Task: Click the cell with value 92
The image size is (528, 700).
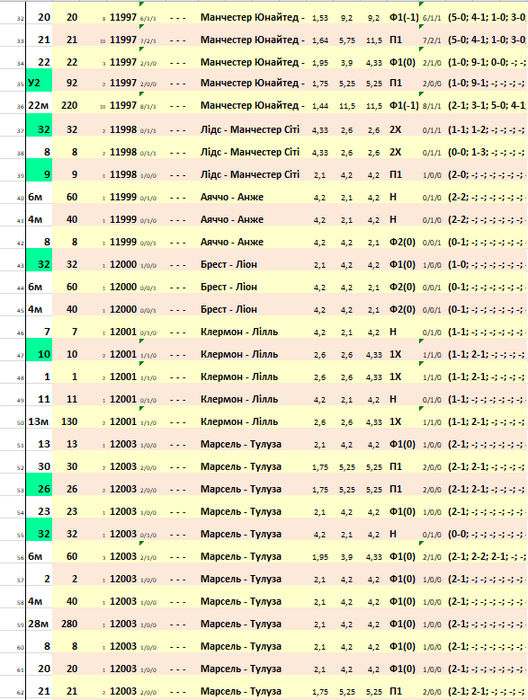Action: click(72, 83)
